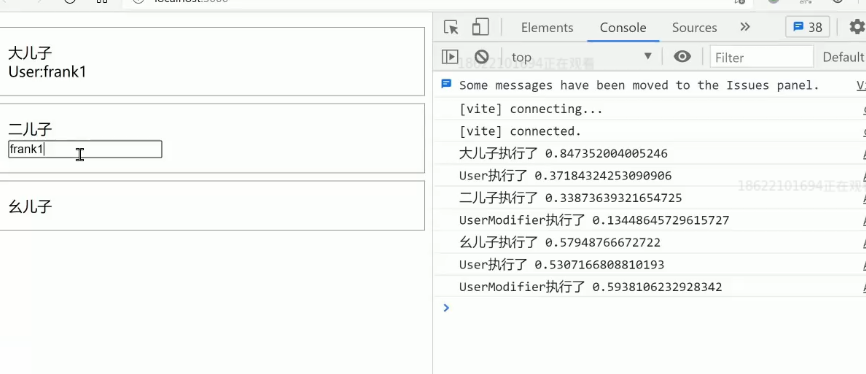The height and width of the screenshot is (374, 866).
Task: Show the console sidebar icon
Action: coord(450,56)
